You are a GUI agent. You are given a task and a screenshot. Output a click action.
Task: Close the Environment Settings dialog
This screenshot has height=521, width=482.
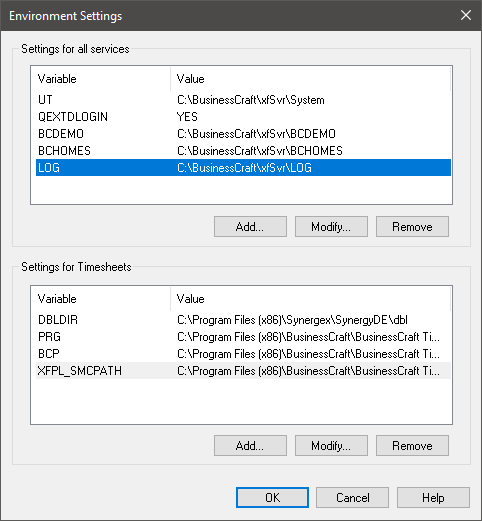[466, 15]
